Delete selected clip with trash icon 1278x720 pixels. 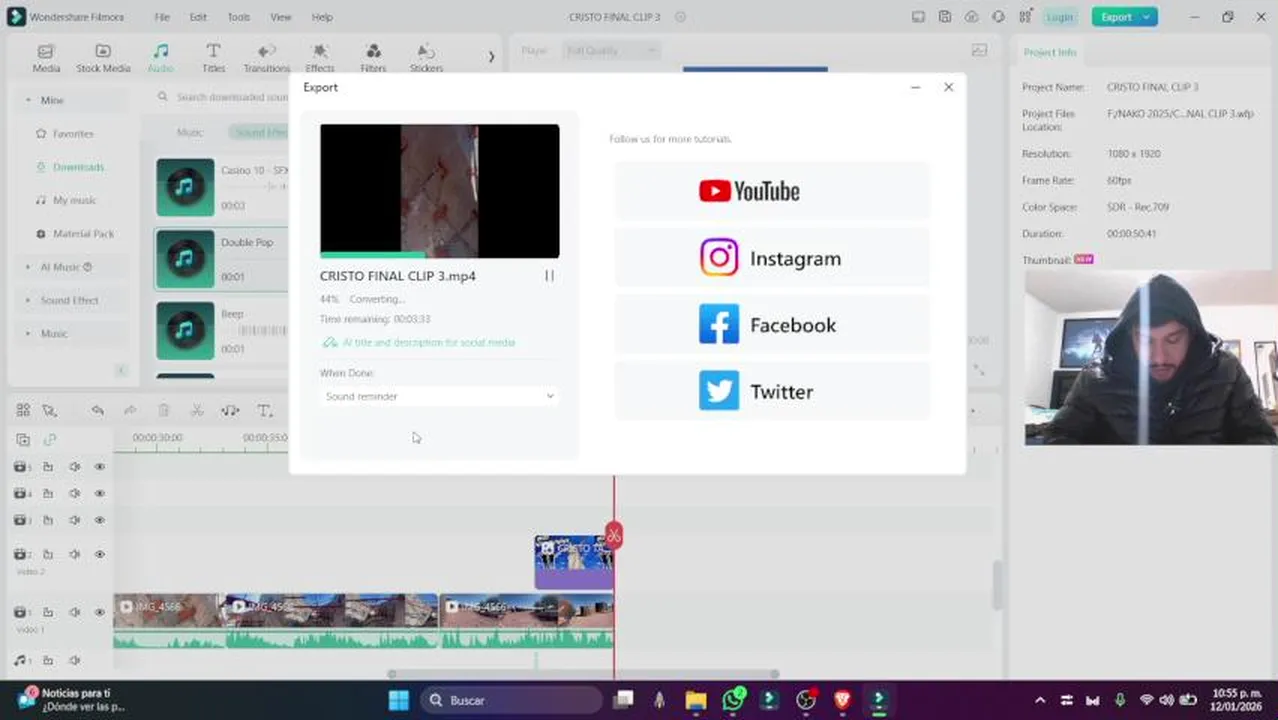coord(164,410)
